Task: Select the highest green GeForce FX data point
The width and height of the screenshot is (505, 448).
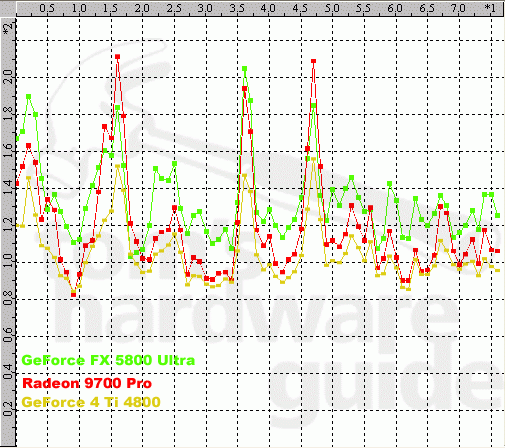Action: (244, 69)
